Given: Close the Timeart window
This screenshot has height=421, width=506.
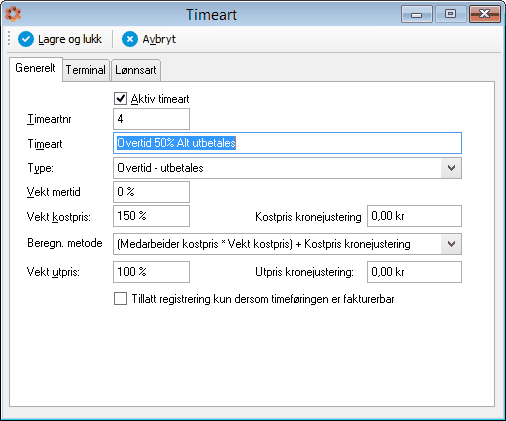Looking at the screenshot, I should coord(485,14).
